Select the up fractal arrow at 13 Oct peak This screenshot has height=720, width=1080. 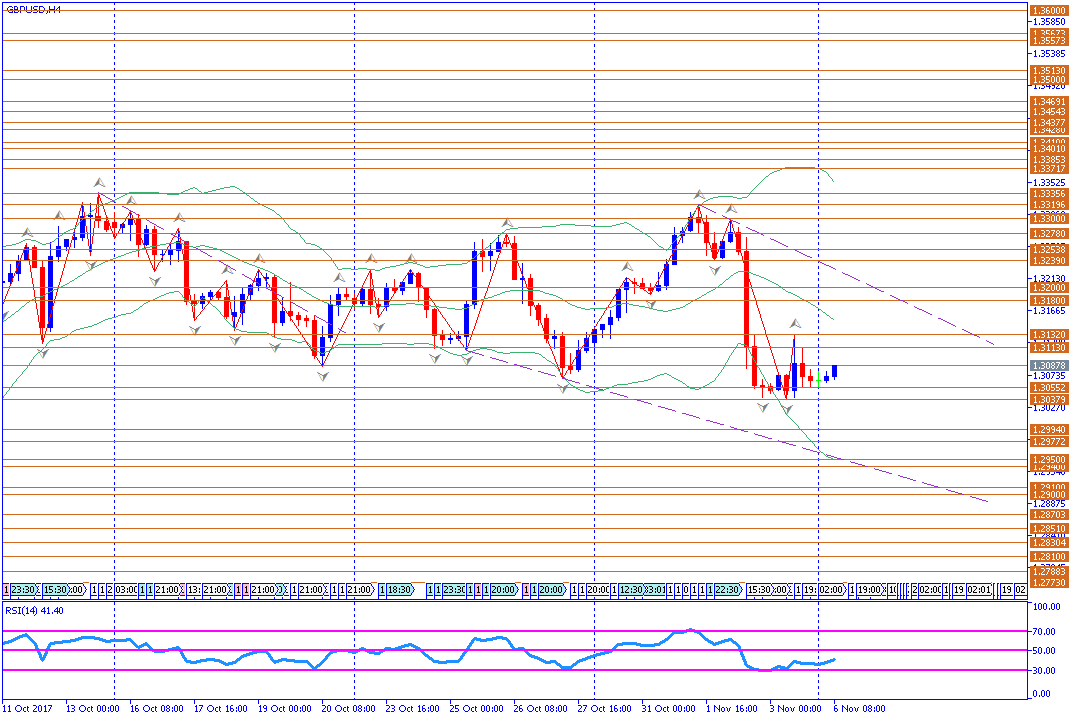(x=99, y=182)
